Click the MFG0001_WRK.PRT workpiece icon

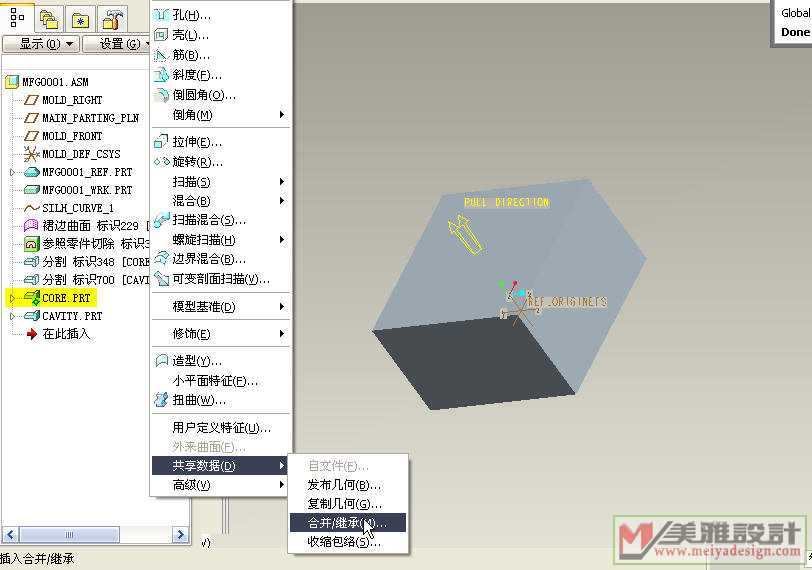point(32,190)
